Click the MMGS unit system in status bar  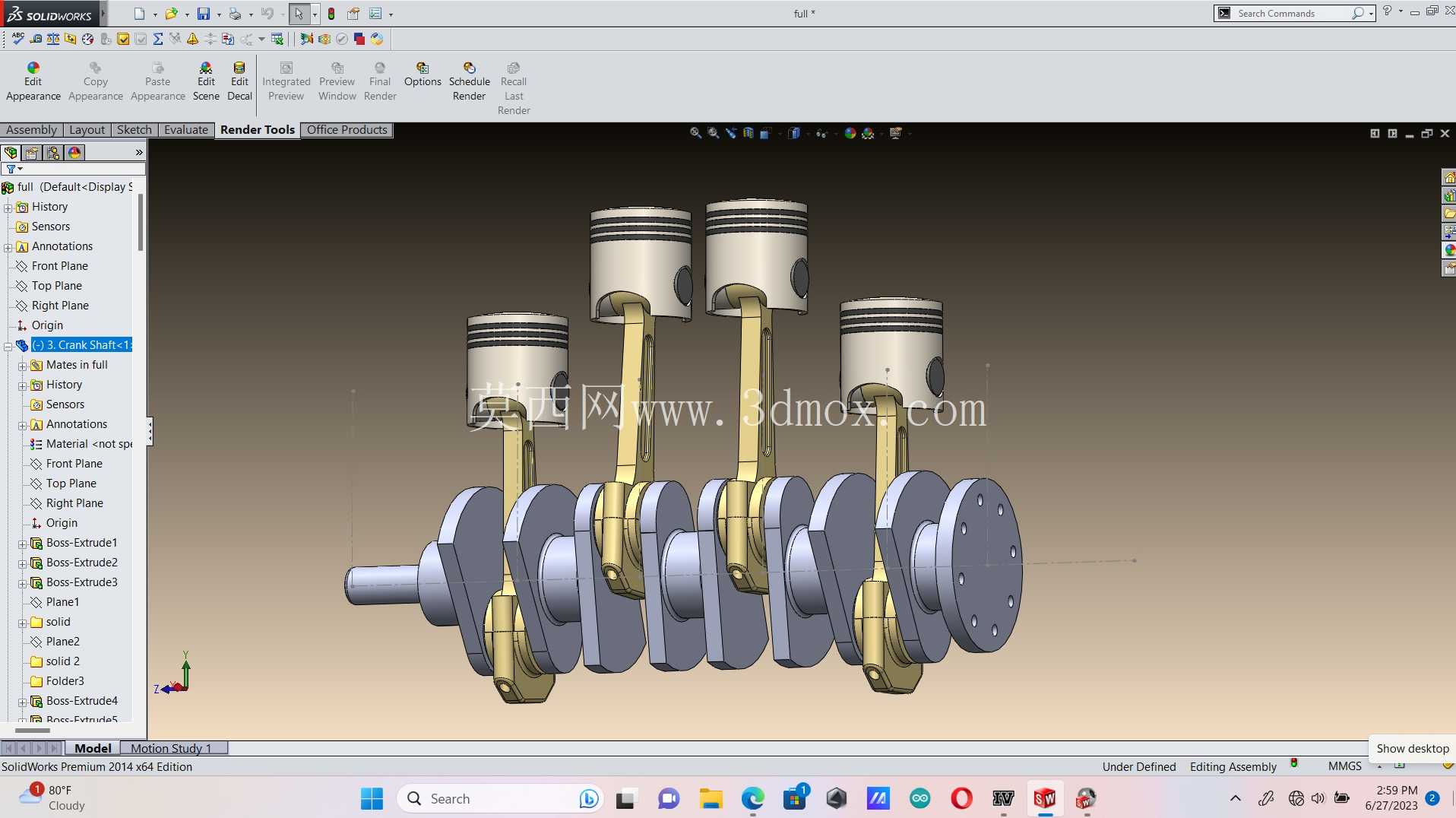click(x=1345, y=766)
